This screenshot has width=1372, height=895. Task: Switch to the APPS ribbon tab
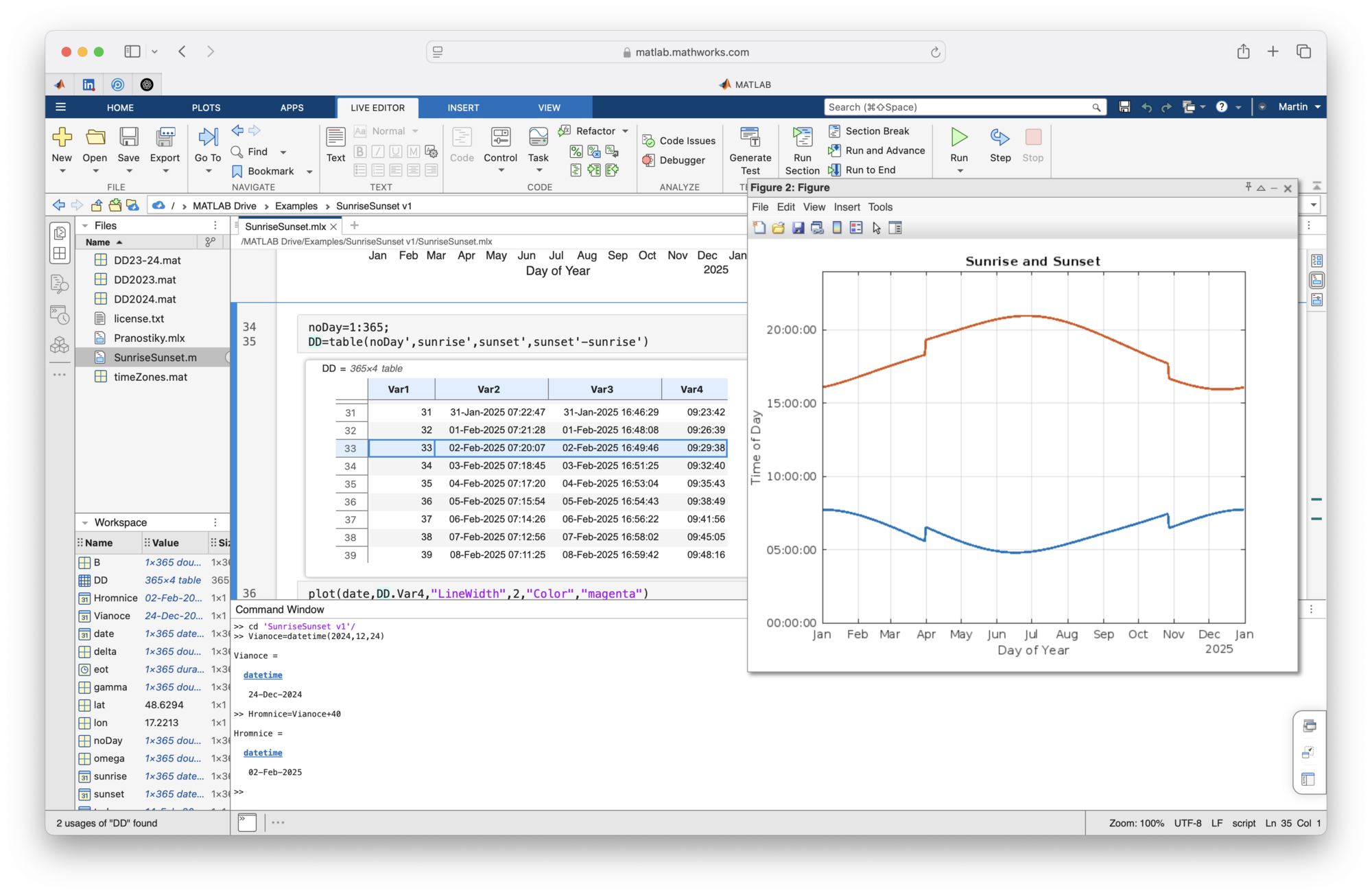point(292,108)
